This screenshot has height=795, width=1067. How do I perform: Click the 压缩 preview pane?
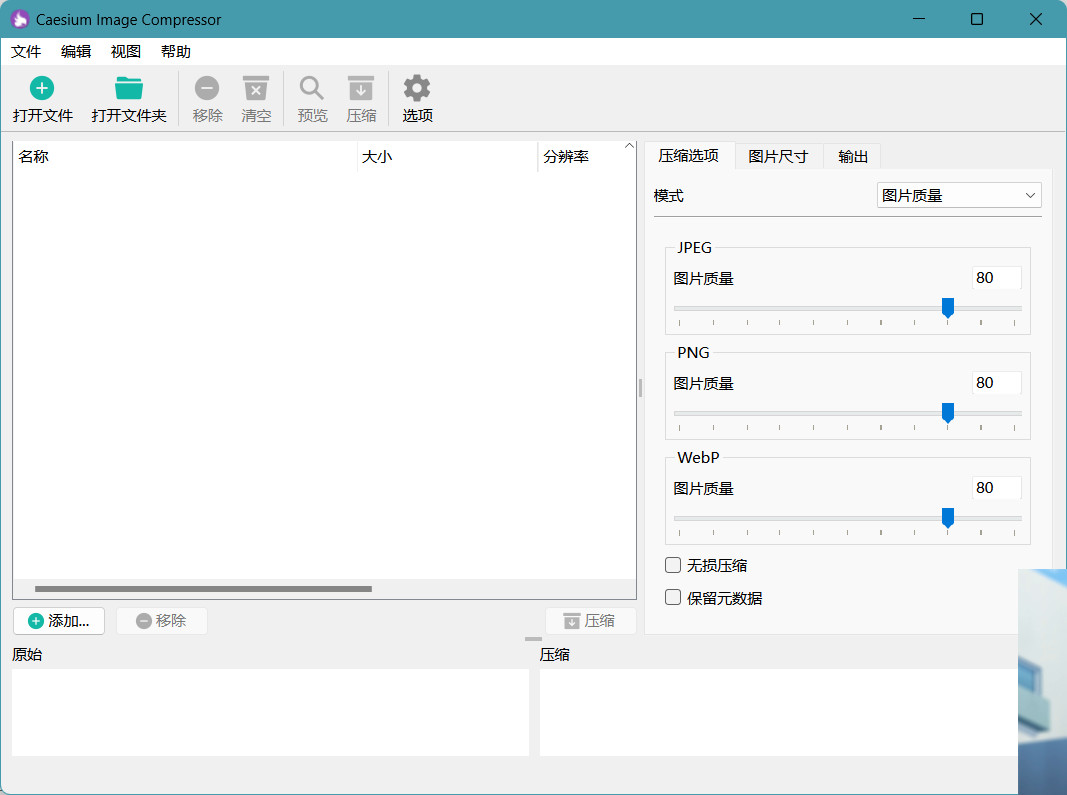pos(778,712)
